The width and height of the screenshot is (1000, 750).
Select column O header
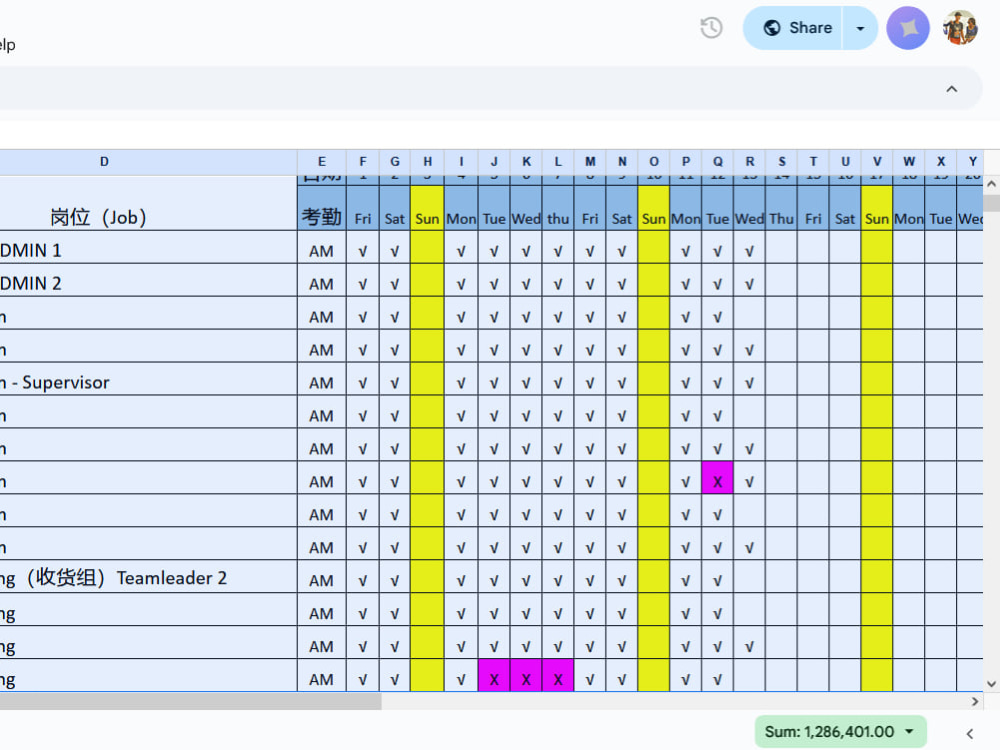[x=654, y=162]
